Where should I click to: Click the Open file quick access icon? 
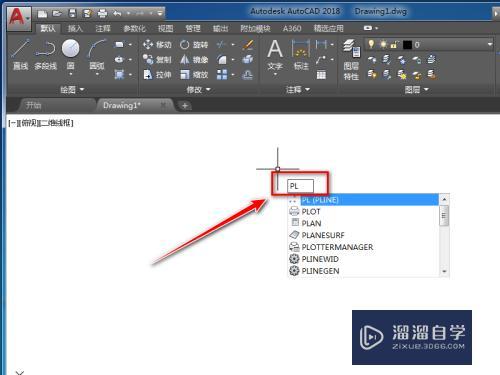click(57, 14)
